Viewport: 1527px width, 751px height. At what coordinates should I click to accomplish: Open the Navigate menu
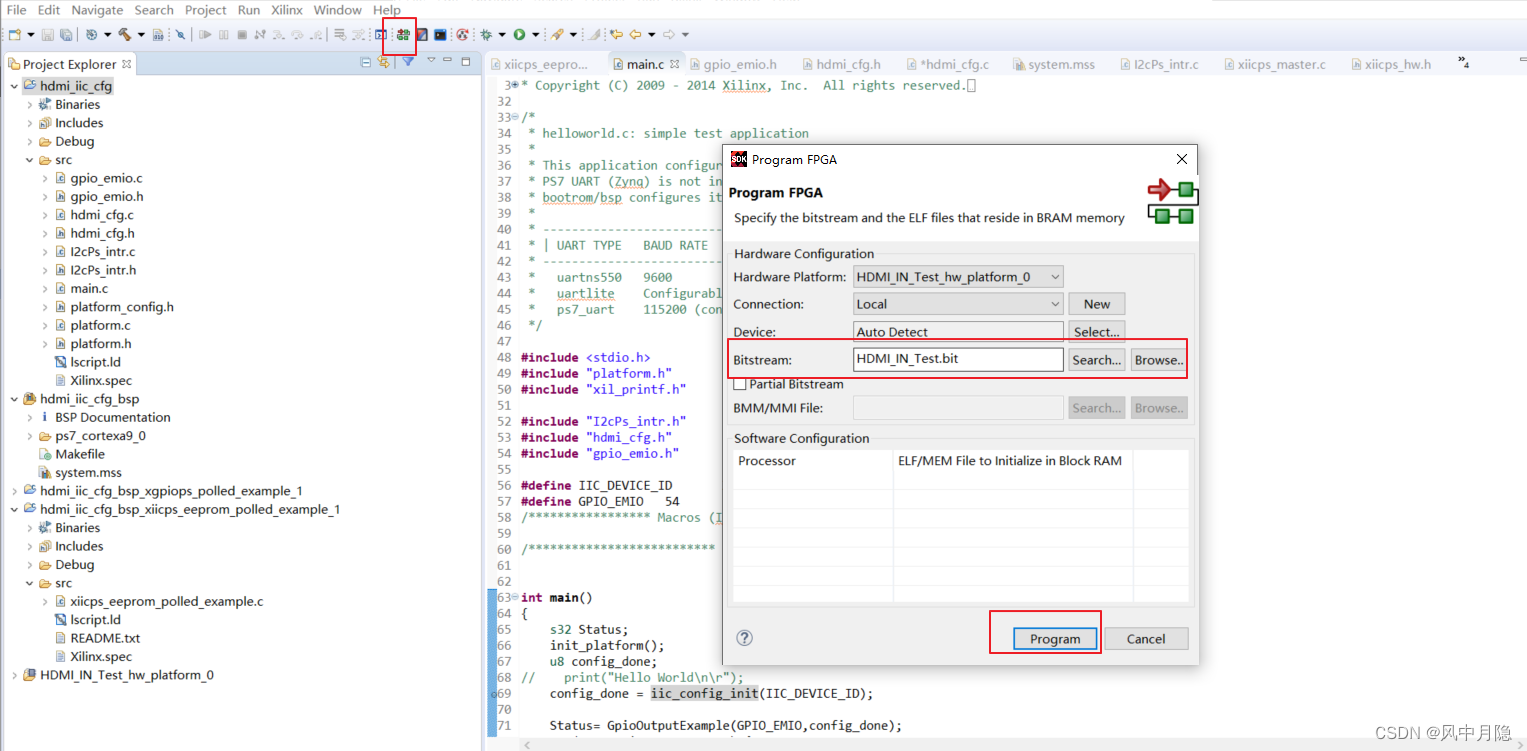click(x=97, y=10)
